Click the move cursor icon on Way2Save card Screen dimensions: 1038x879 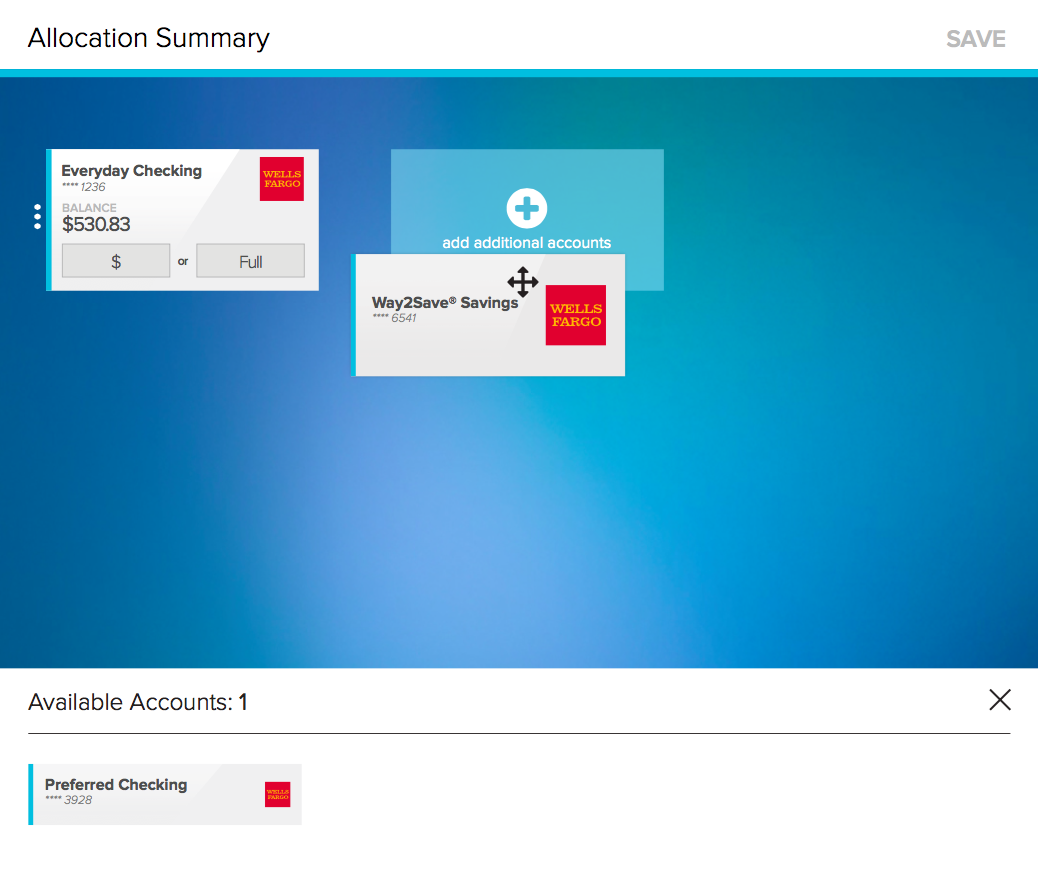pos(523,282)
